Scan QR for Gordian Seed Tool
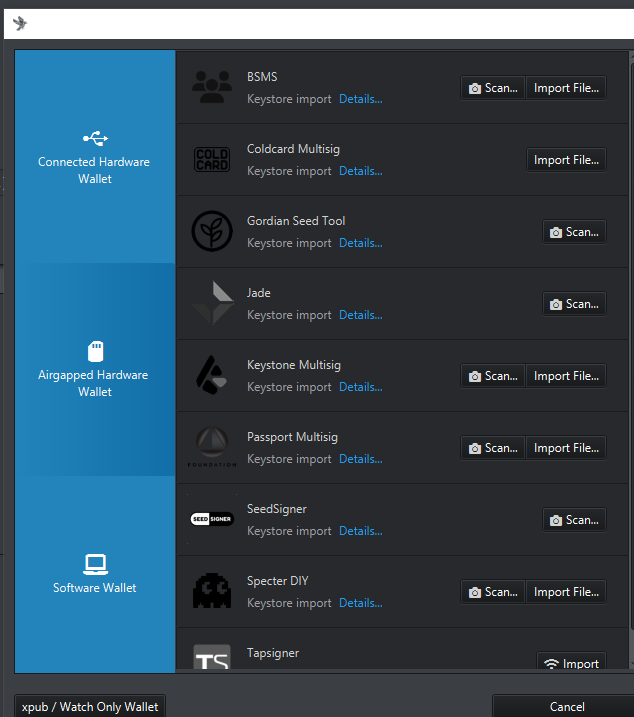 (x=575, y=232)
